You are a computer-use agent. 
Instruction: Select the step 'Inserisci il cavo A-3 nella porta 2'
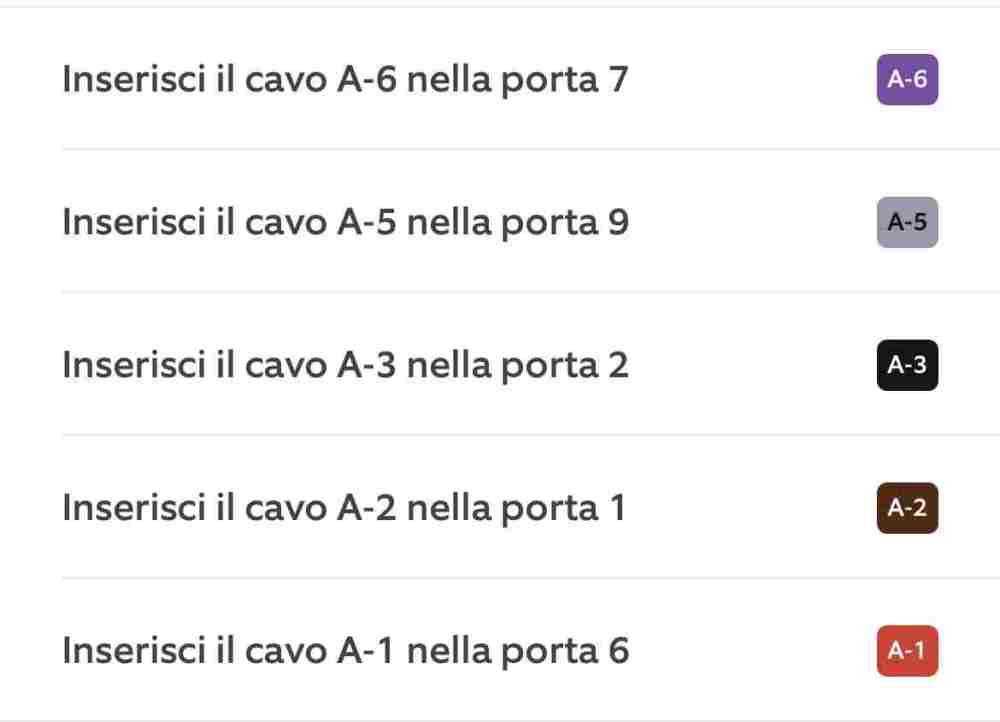coord(345,366)
